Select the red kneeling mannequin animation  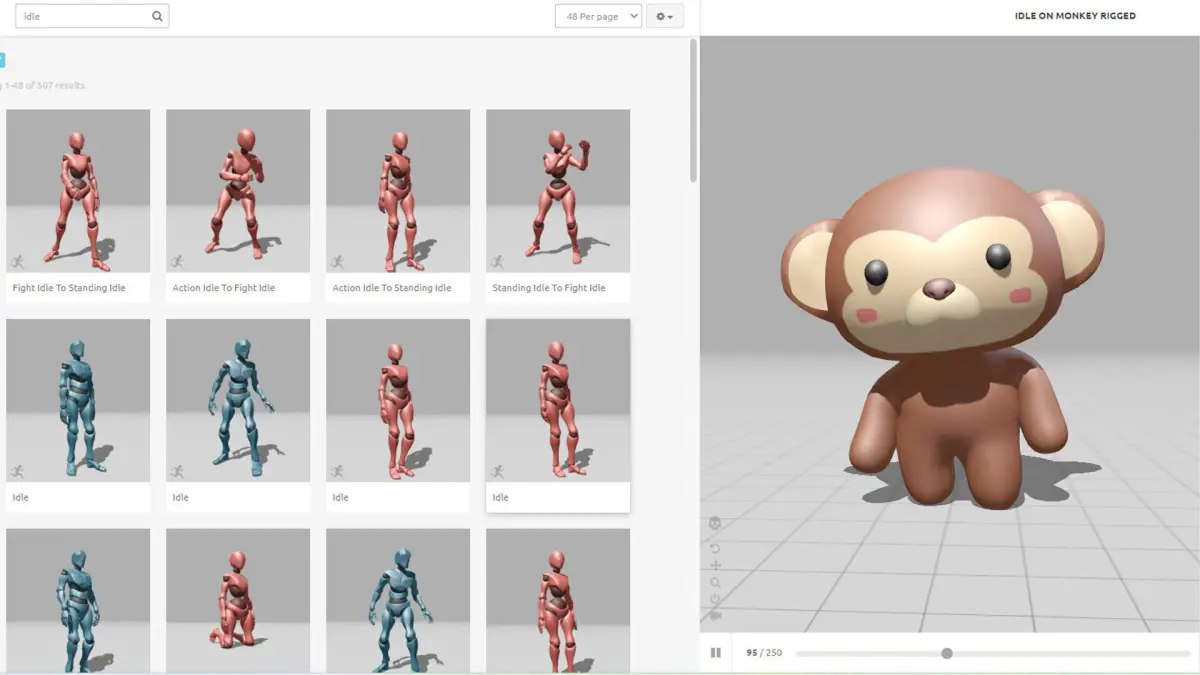click(238, 600)
